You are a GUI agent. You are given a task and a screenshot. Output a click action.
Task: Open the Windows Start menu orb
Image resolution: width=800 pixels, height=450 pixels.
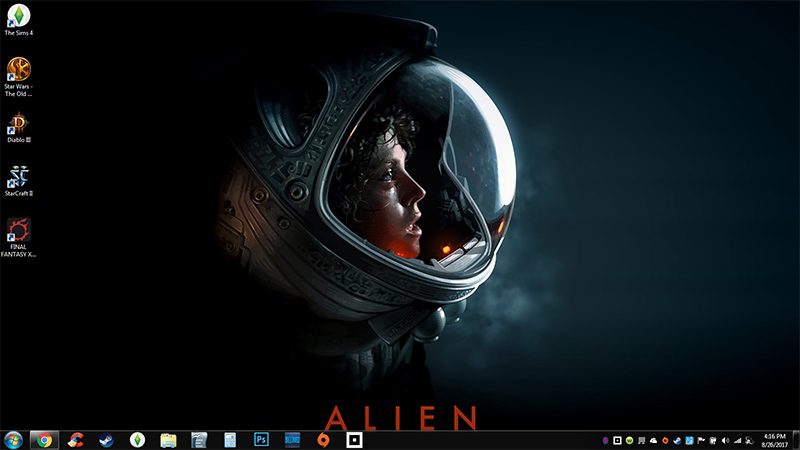pyautogui.click(x=13, y=440)
